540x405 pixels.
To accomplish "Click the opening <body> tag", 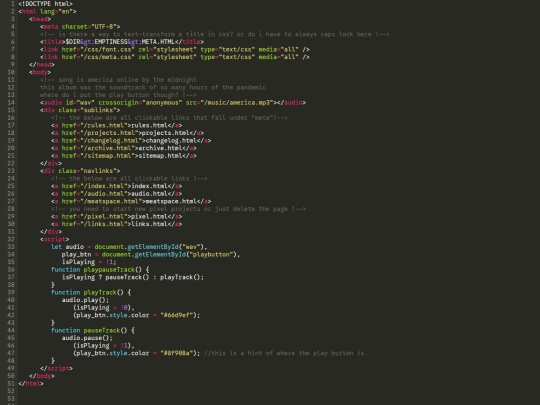I will coord(40,72).
